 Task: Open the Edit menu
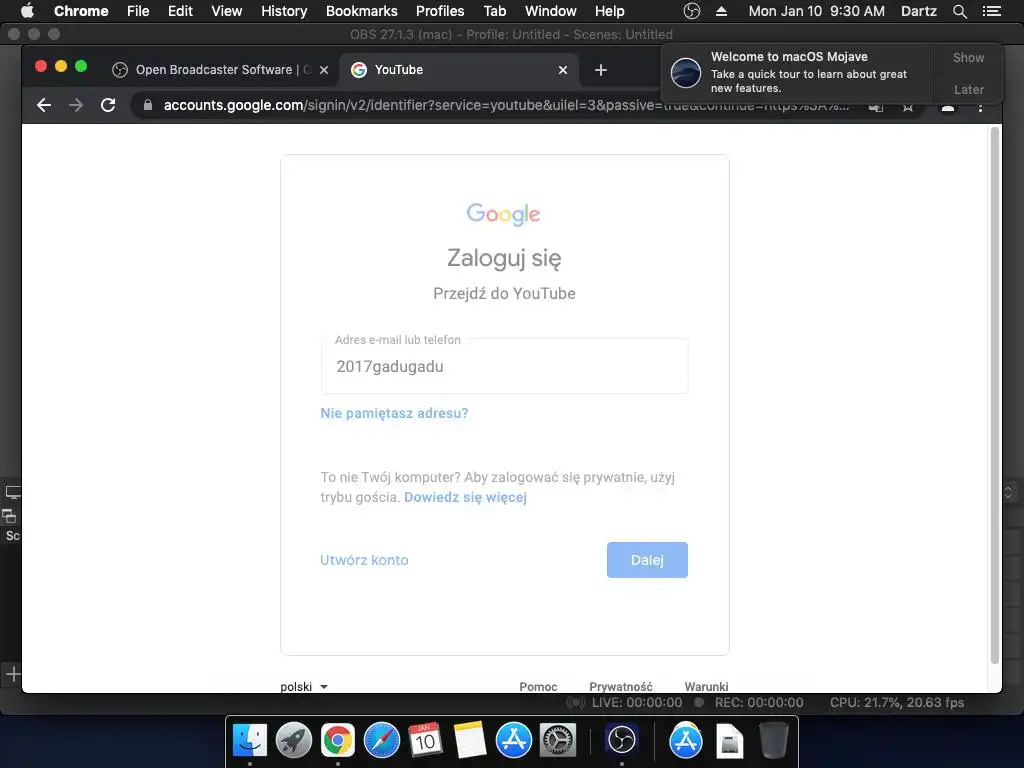click(x=180, y=11)
